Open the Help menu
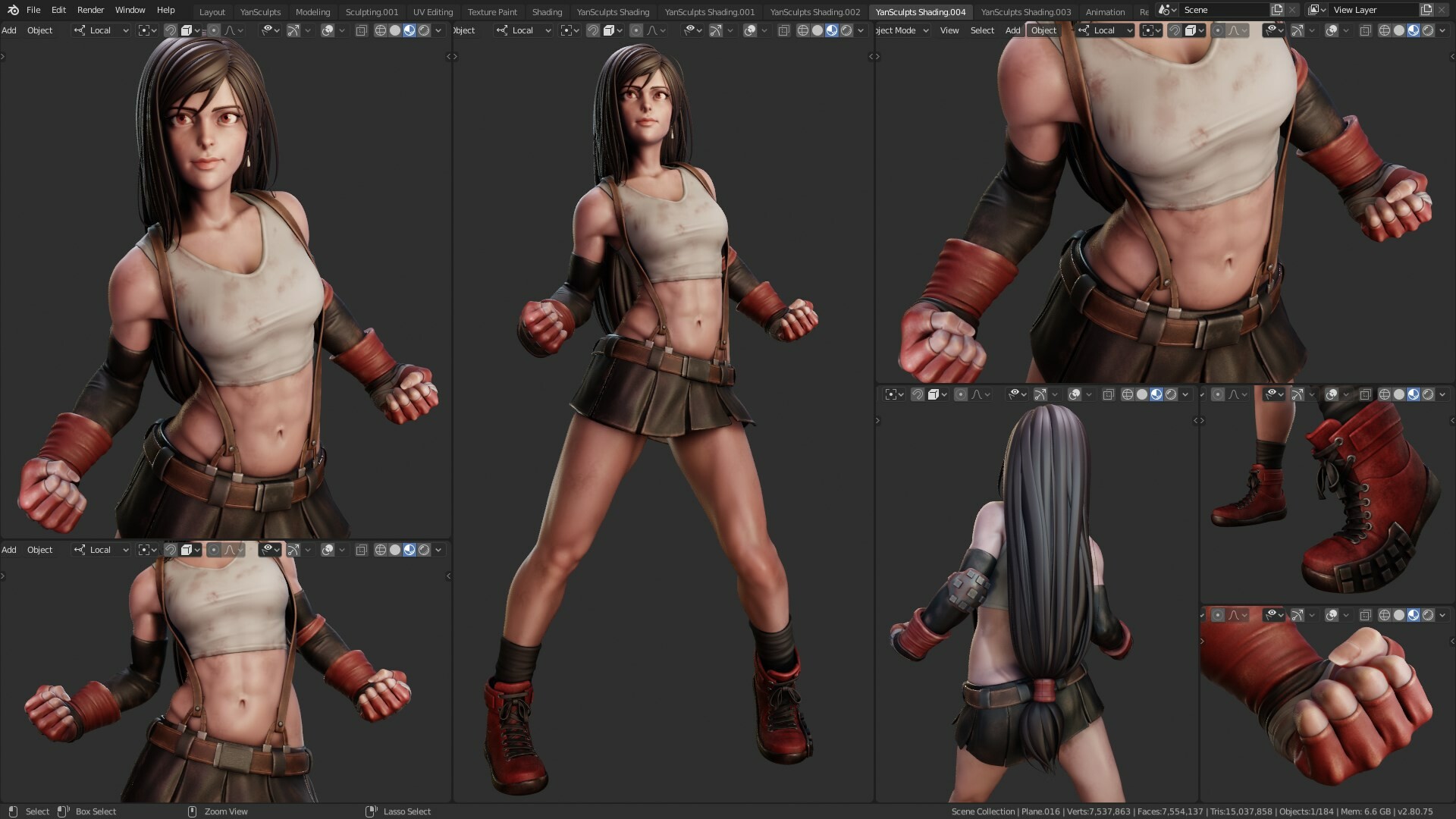This screenshot has width=1456, height=819. pos(165,10)
